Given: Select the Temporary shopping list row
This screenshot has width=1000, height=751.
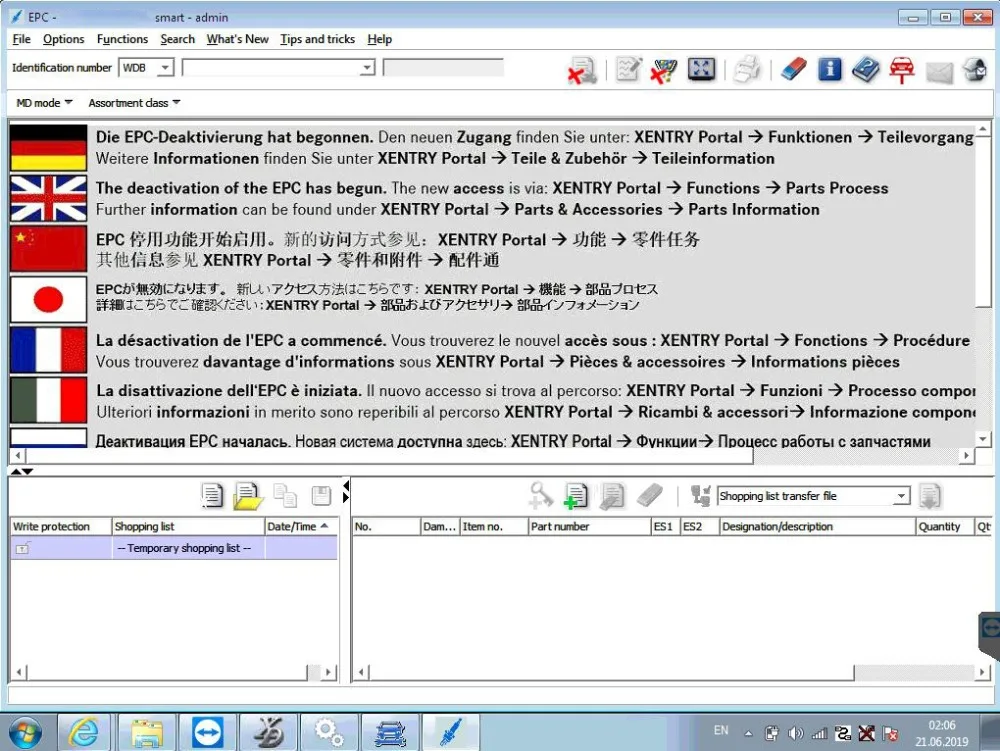Looking at the screenshot, I should pyautogui.click(x=174, y=548).
